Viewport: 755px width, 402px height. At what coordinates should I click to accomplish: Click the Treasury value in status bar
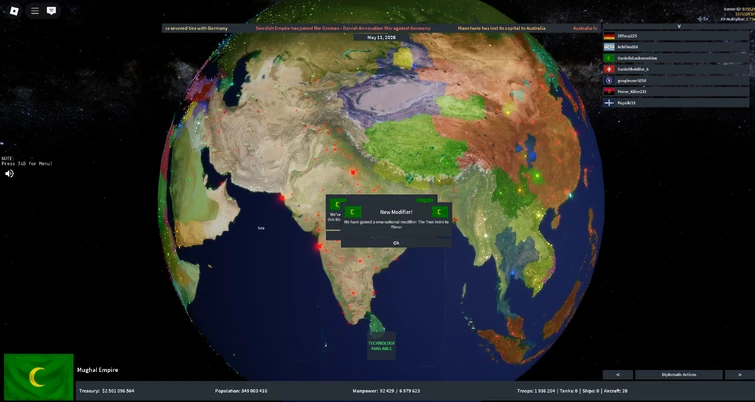[118, 391]
